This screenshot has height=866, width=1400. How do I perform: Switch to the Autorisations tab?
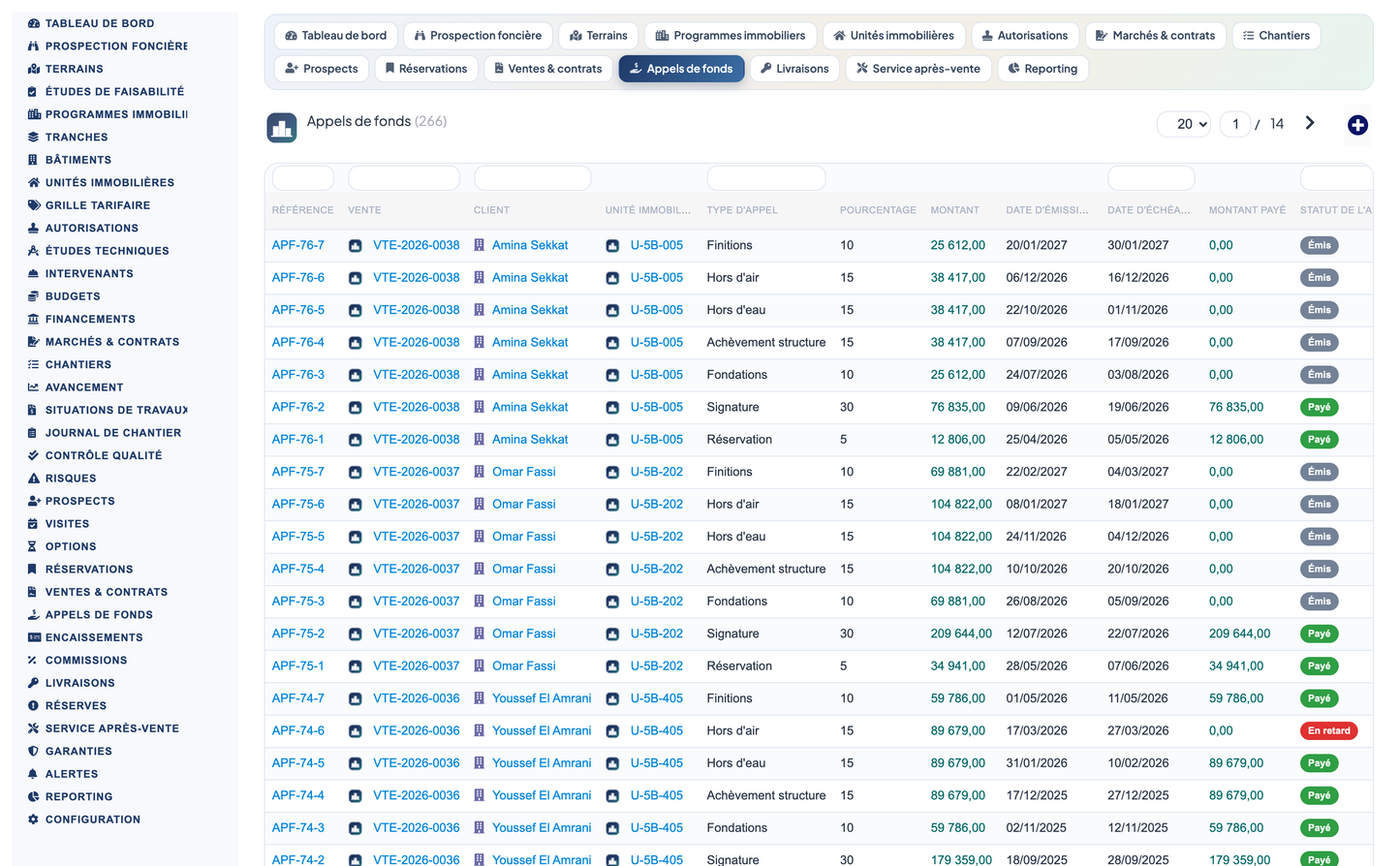coord(1024,36)
